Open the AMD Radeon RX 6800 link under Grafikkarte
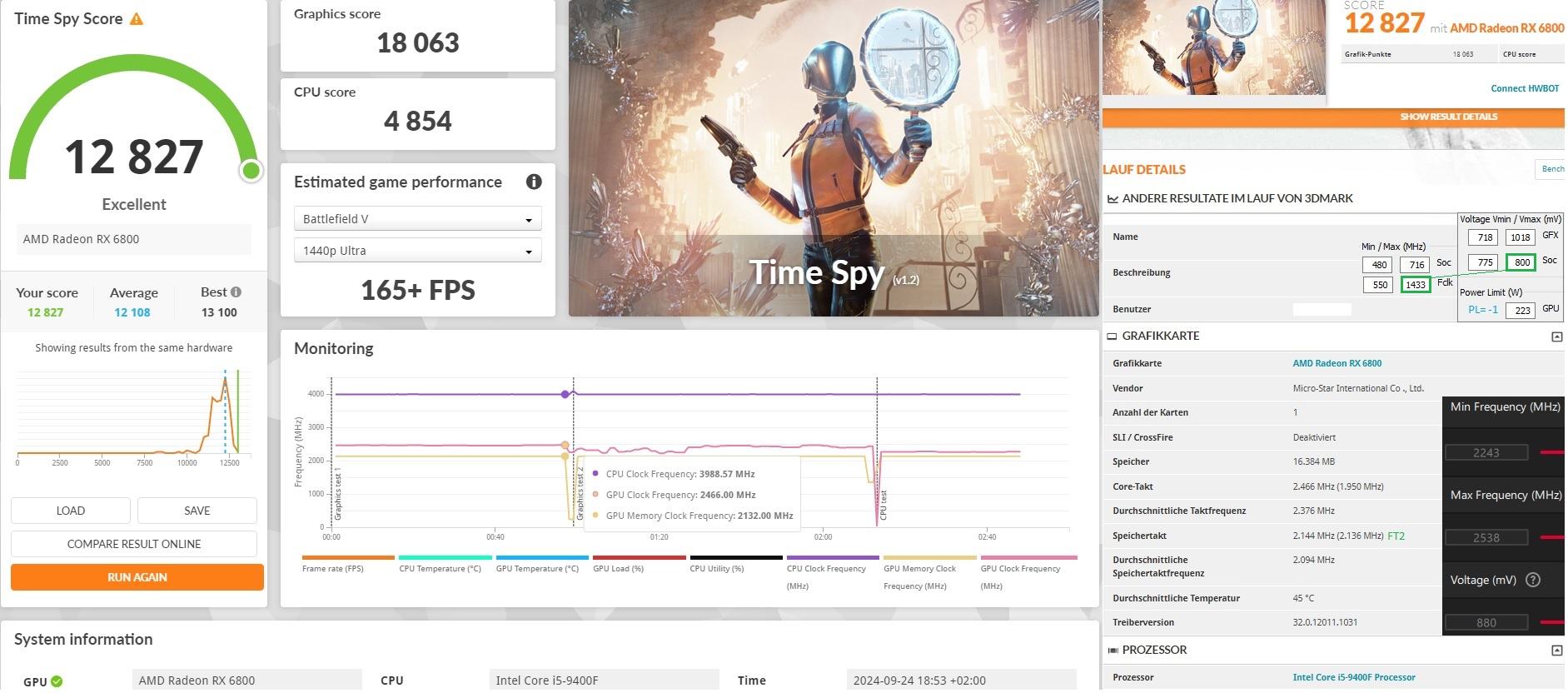Viewport: 1568px width, 693px height. pos(1337,363)
